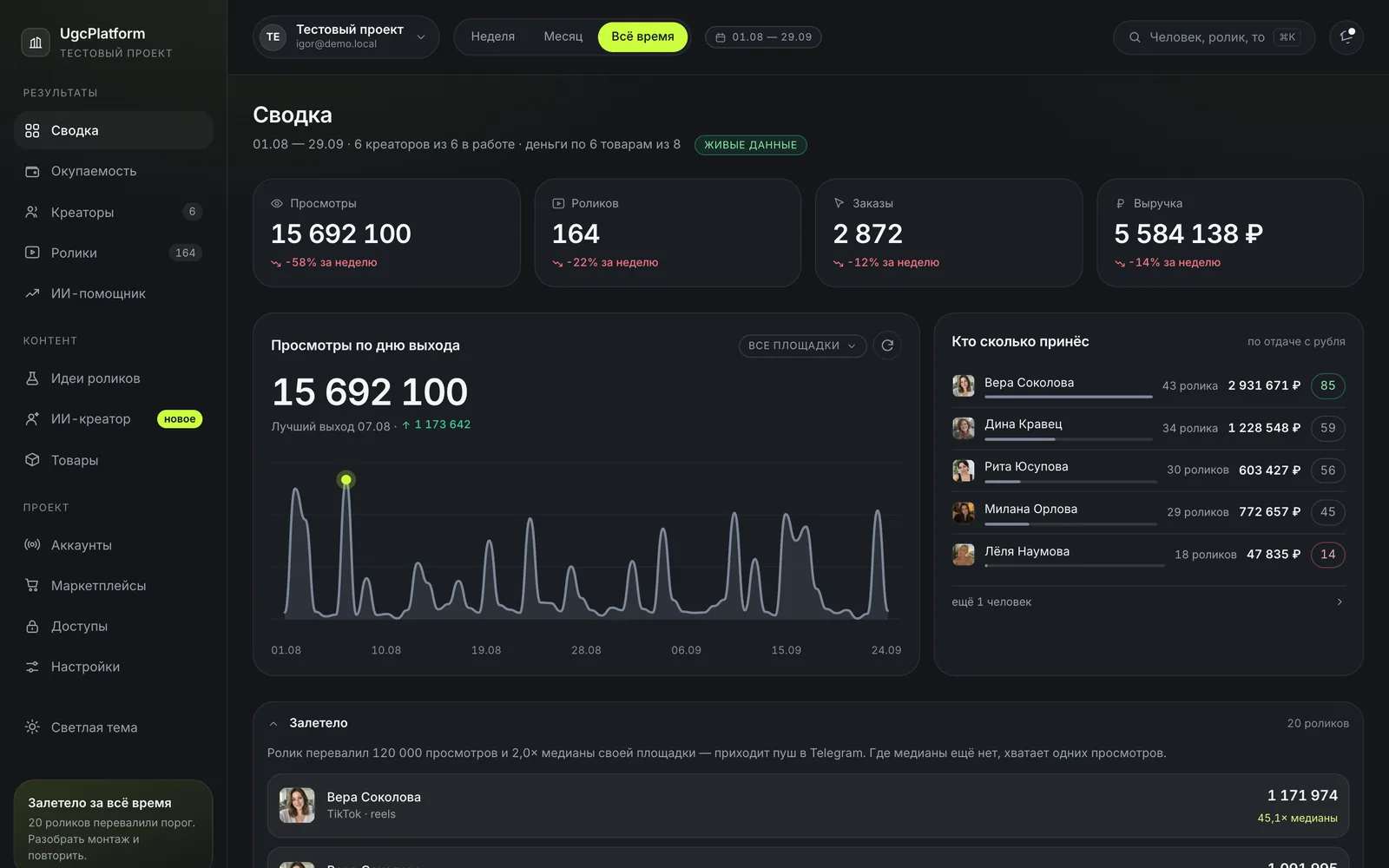This screenshot has width=1389, height=868.
Task: Focus the Человек, ролик search field
Action: (1214, 37)
